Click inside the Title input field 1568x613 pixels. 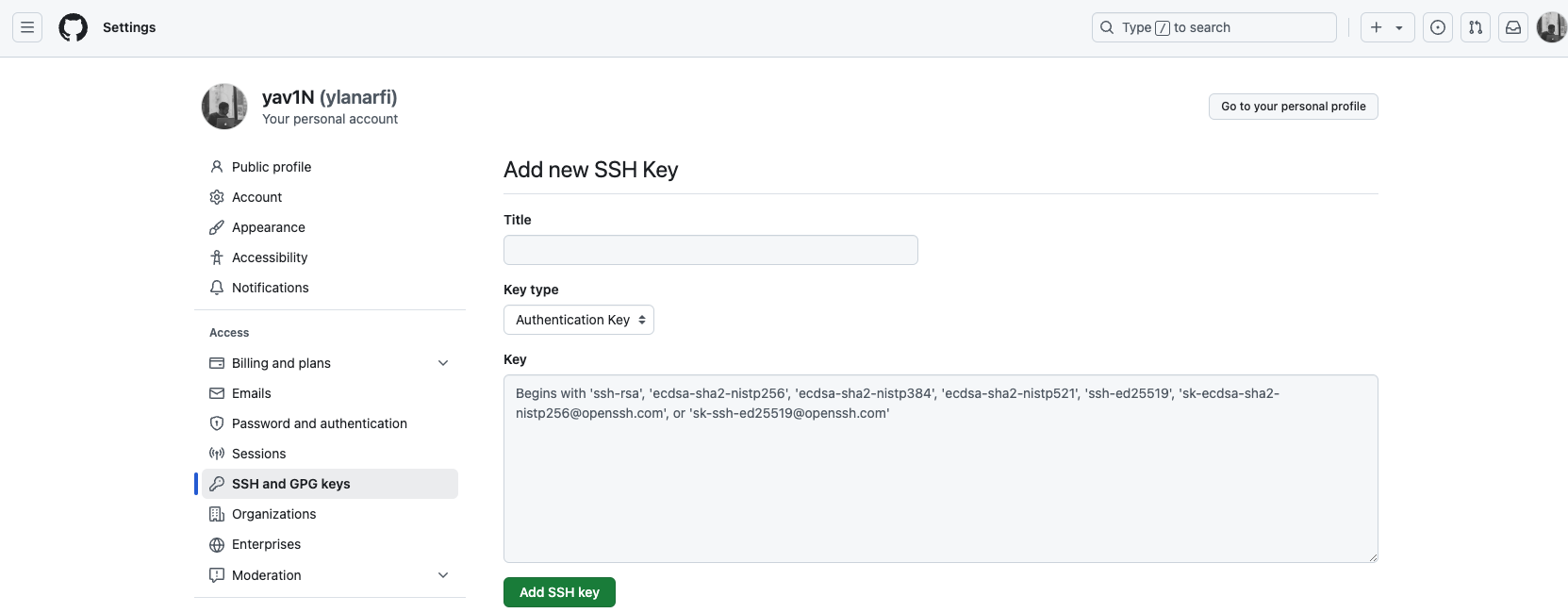[710, 249]
